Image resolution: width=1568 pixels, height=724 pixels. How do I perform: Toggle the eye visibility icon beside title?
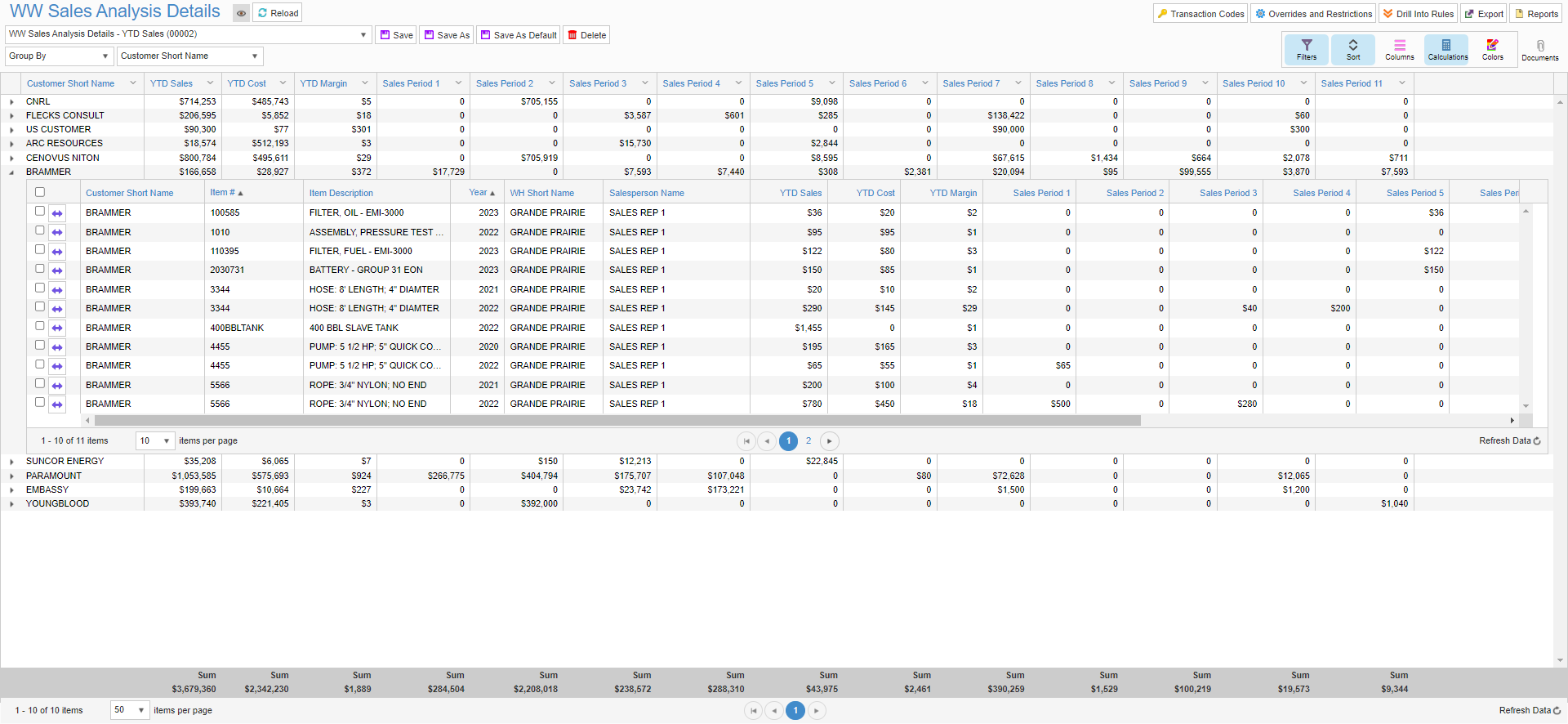[x=241, y=13]
